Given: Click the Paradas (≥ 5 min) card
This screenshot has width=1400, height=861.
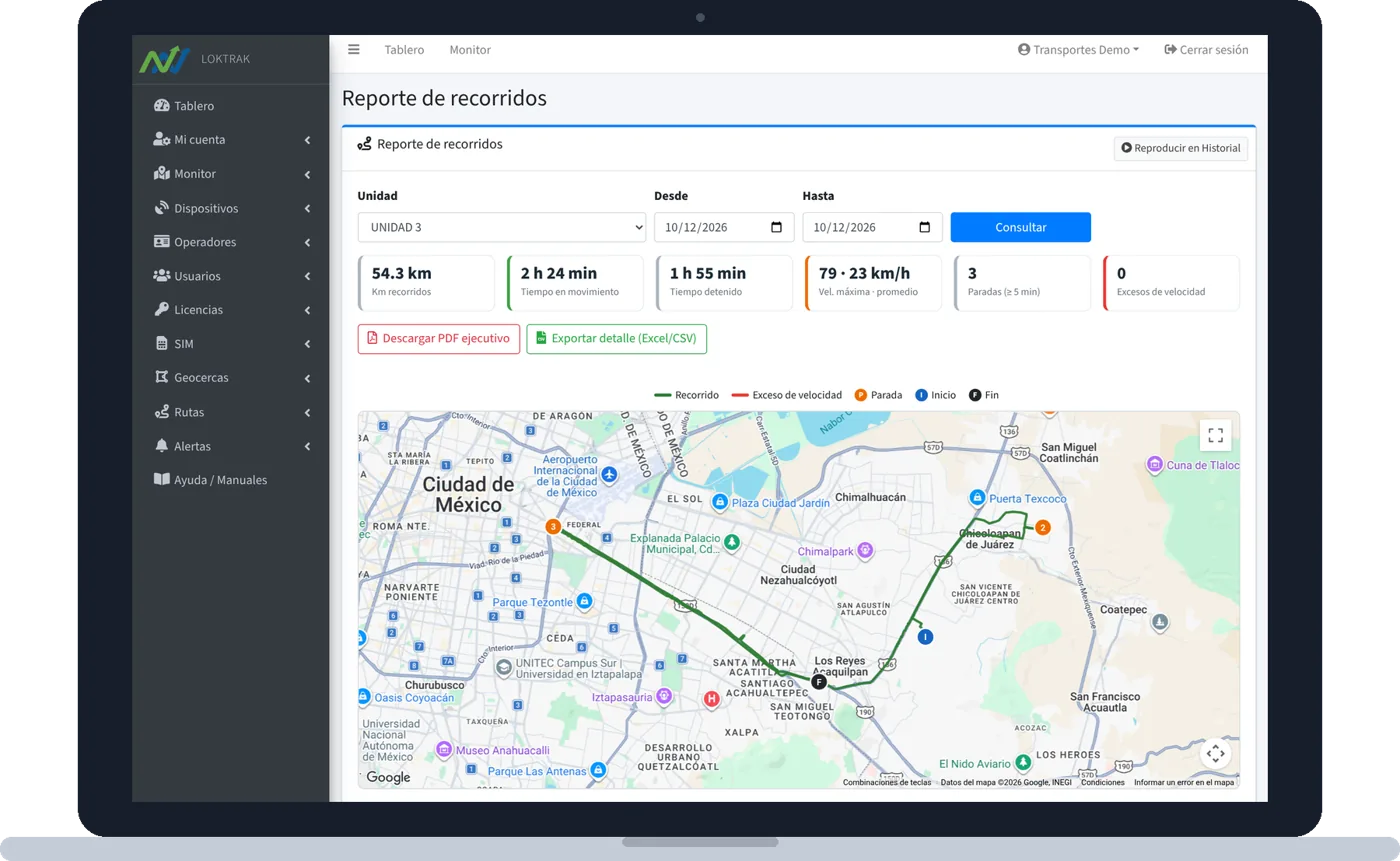Looking at the screenshot, I should [1022, 283].
